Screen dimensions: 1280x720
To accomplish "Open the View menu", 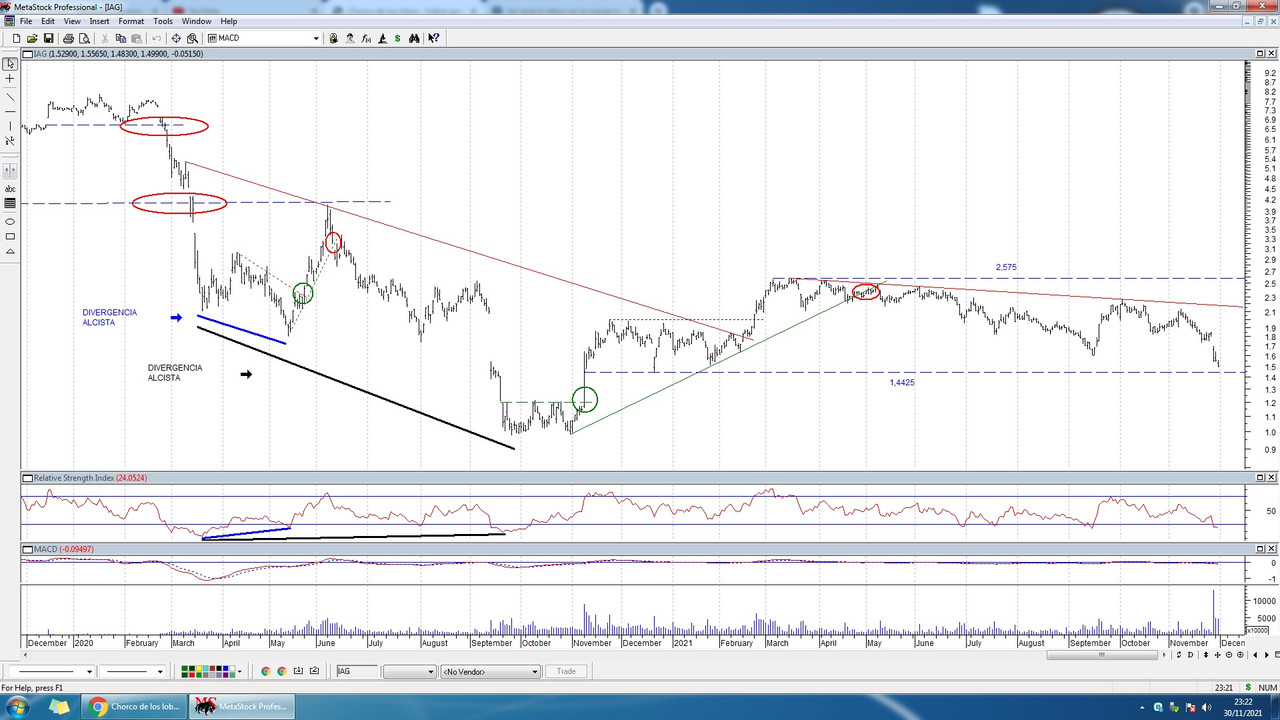I will 72,21.
